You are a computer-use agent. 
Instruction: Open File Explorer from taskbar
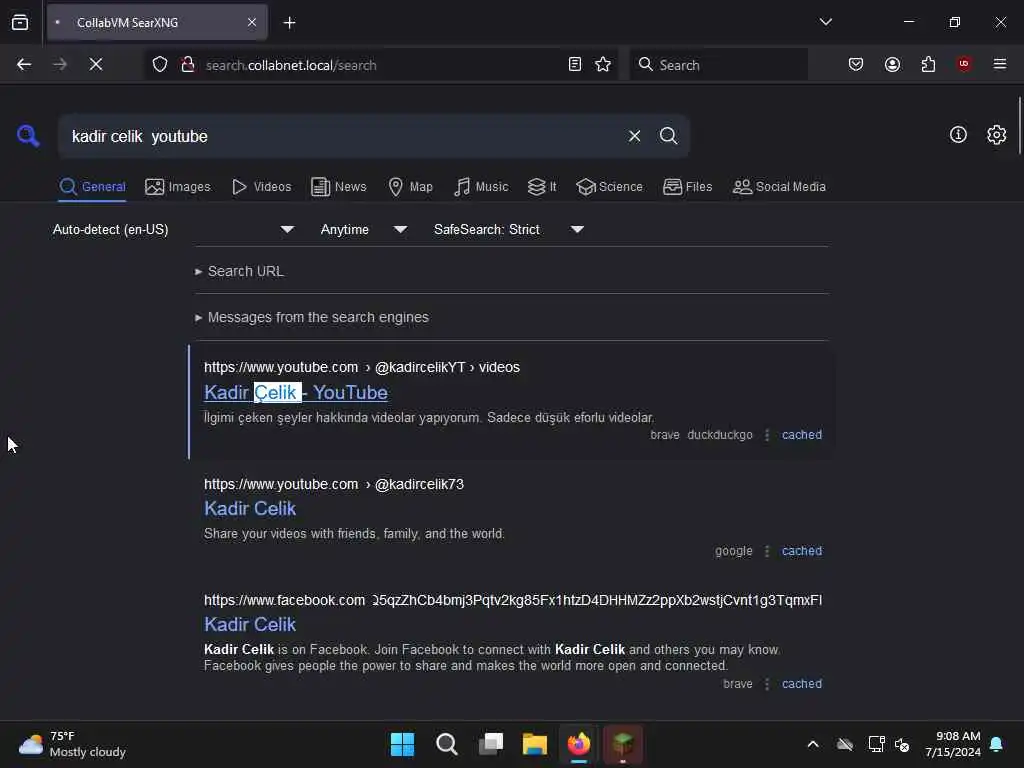tap(535, 744)
